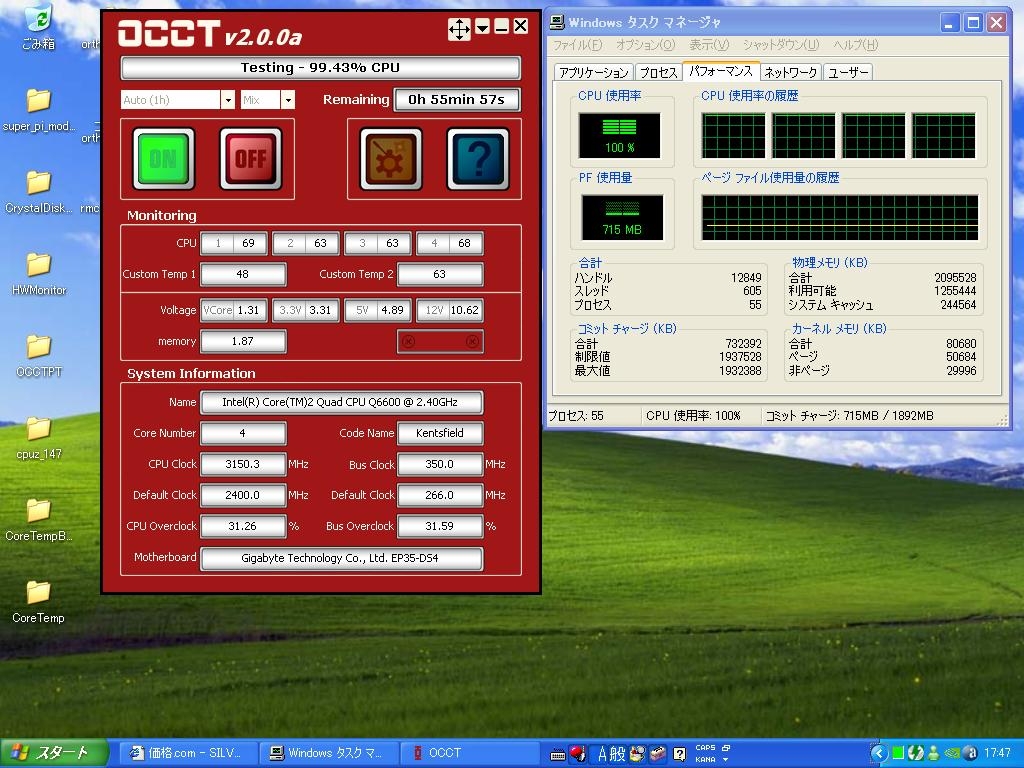Click the red IME conversion icon in language bar

point(577,753)
